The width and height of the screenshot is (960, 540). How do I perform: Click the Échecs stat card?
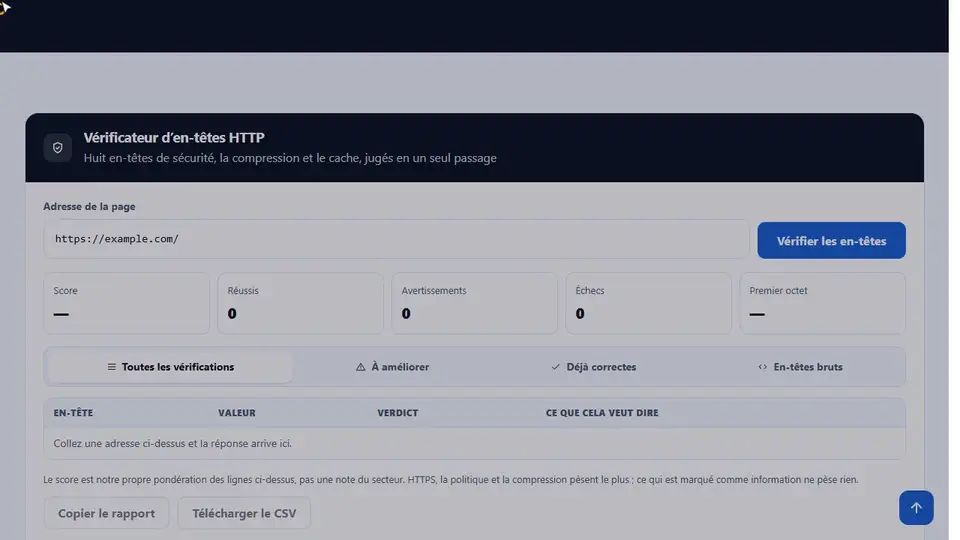(x=648, y=303)
